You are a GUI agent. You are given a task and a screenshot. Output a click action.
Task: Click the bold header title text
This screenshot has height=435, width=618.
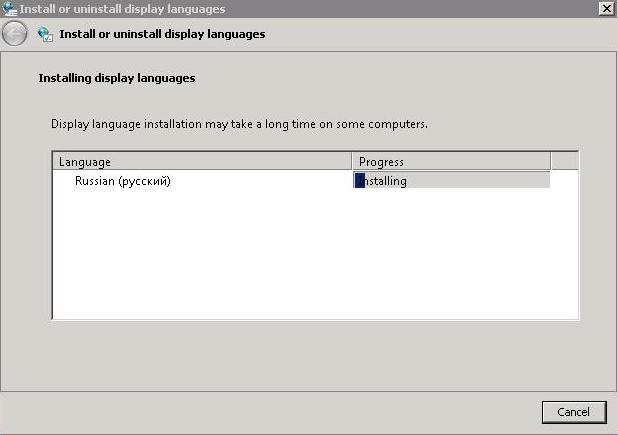[x=162, y=34]
